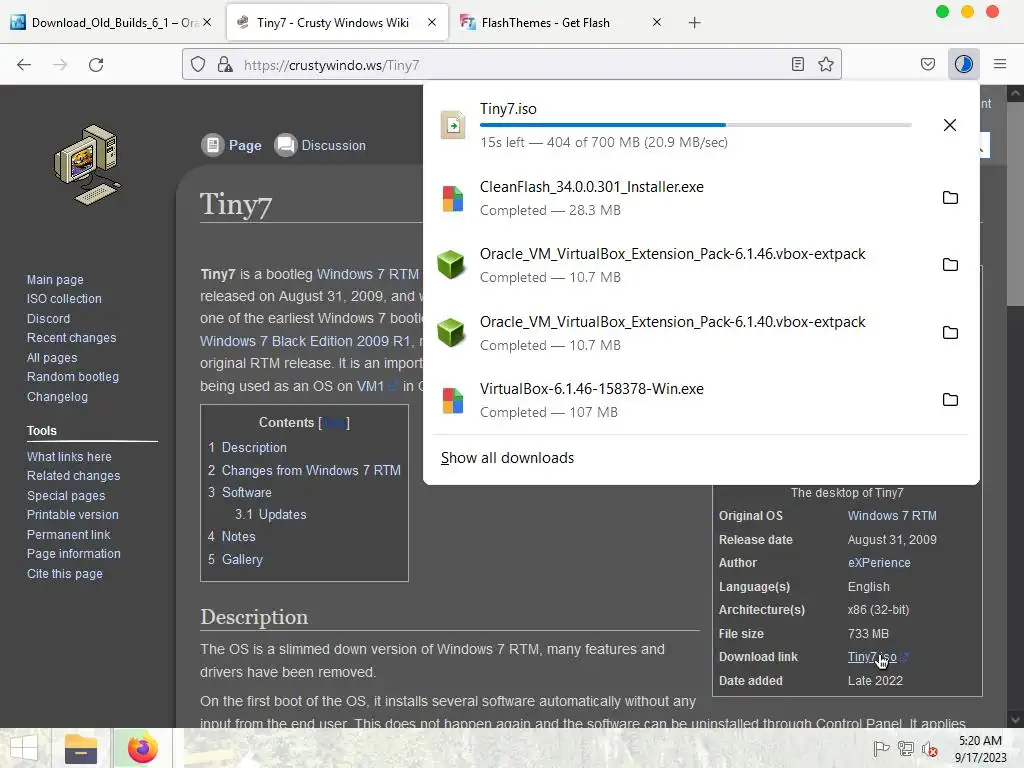Jump to Changes from Windows 7 RTM
The image size is (1024, 768).
[311, 470]
